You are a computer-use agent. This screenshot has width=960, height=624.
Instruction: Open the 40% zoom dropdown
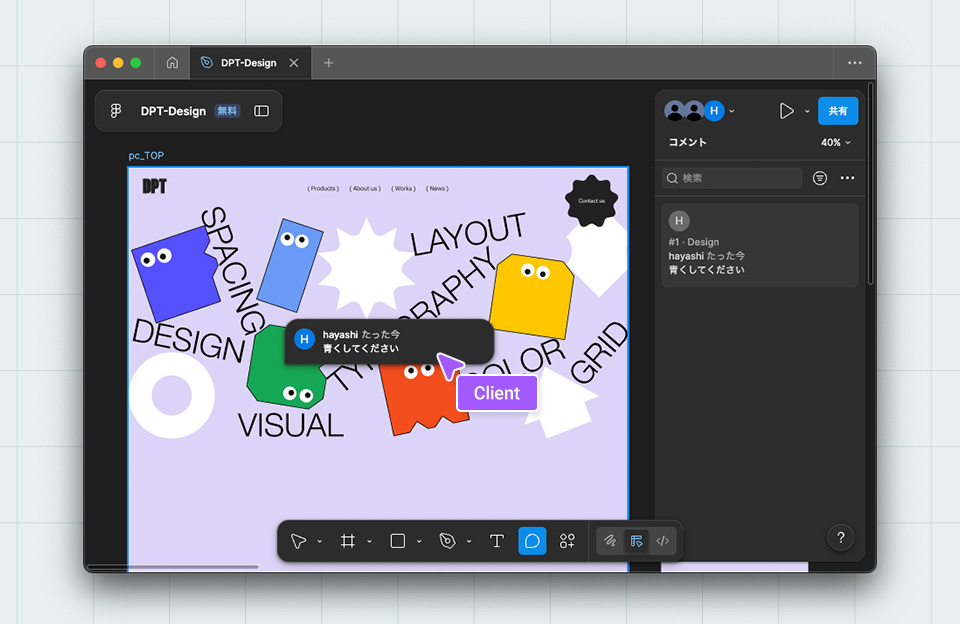pyautogui.click(x=836, y=143)
